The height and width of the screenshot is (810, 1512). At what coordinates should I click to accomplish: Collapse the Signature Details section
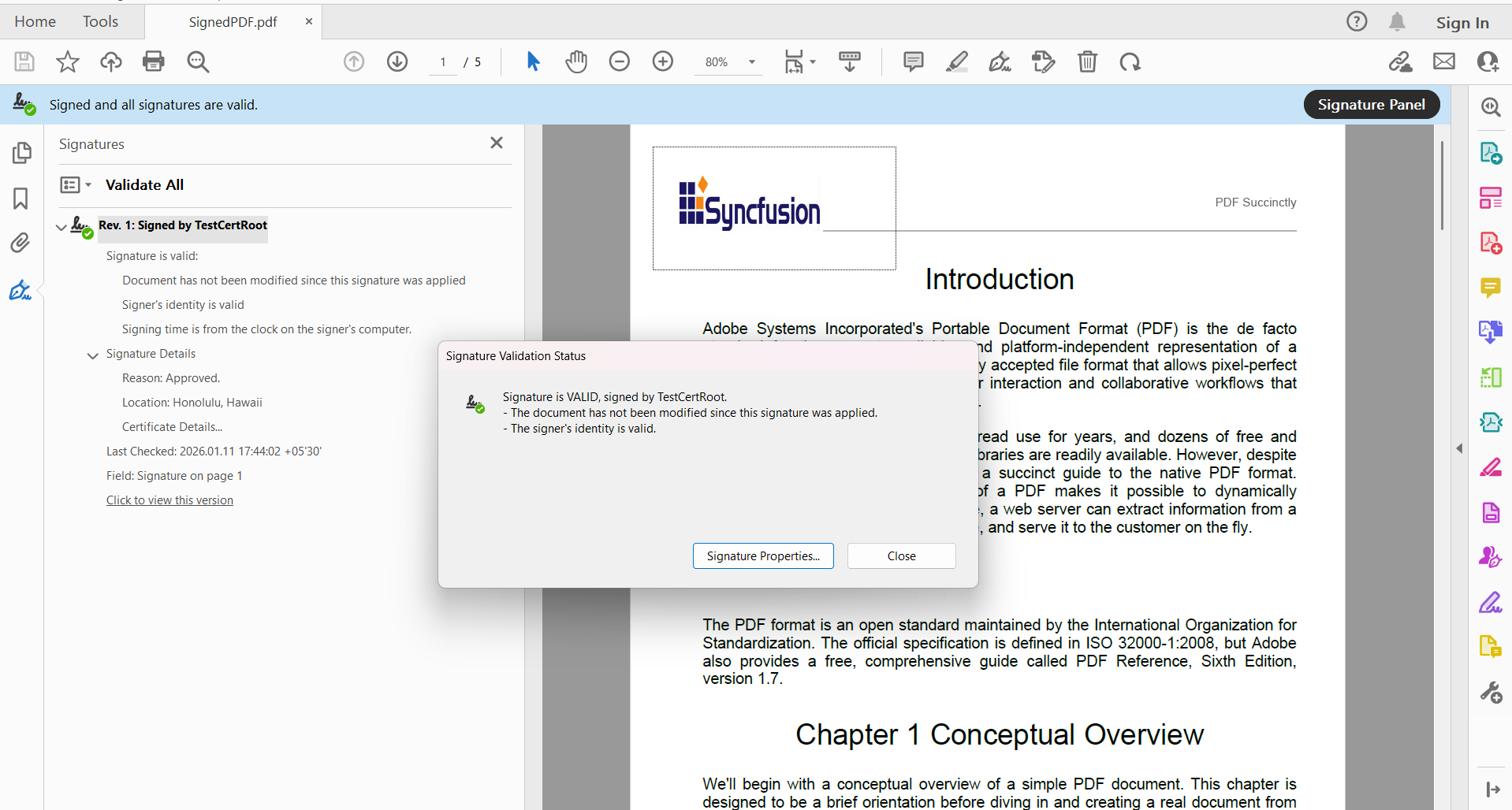tap(92, 355)
